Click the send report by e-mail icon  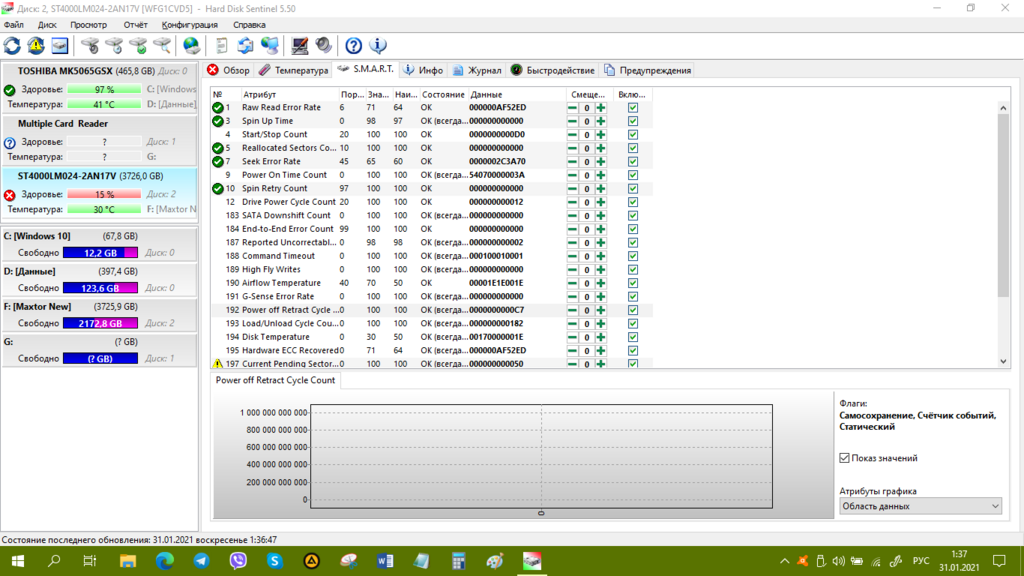click(245, 46)
